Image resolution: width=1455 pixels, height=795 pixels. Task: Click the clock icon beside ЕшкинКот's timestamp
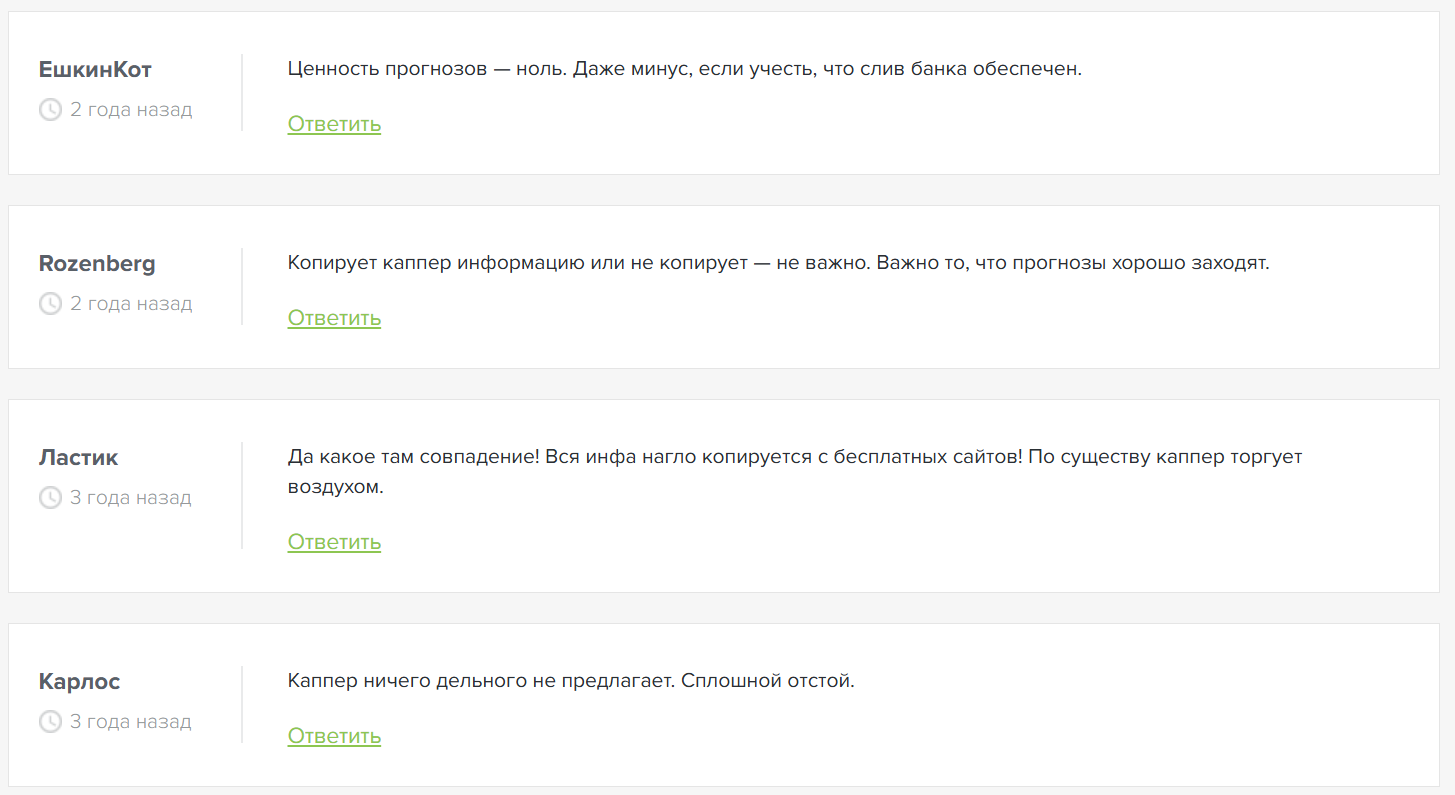[x=49, y=109]
